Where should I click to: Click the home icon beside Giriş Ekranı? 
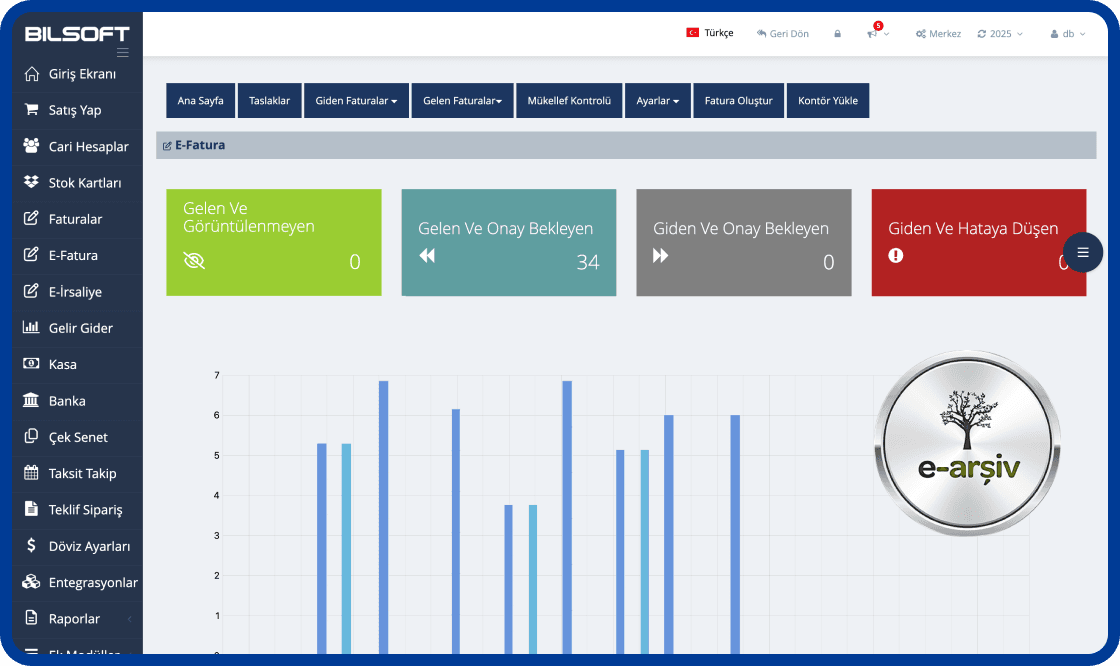tap(31, 74)
